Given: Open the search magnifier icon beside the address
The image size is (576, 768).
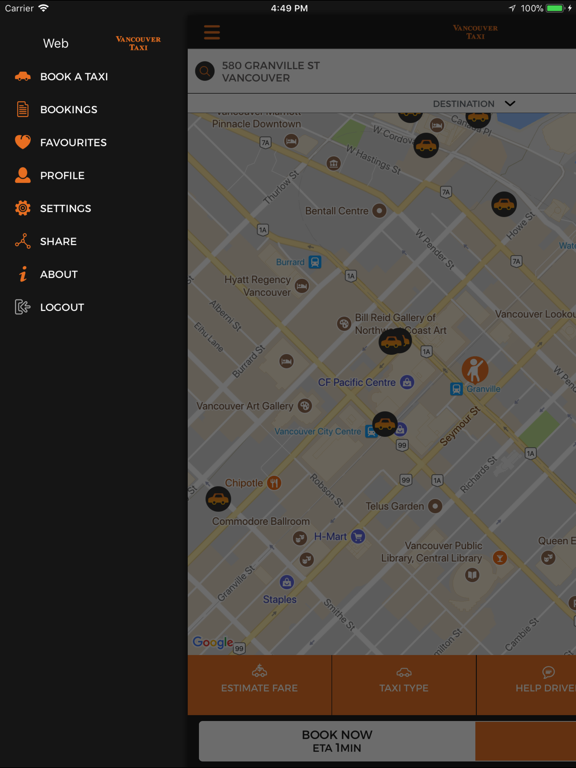Looking at the screenshot, I should [205, 71].
